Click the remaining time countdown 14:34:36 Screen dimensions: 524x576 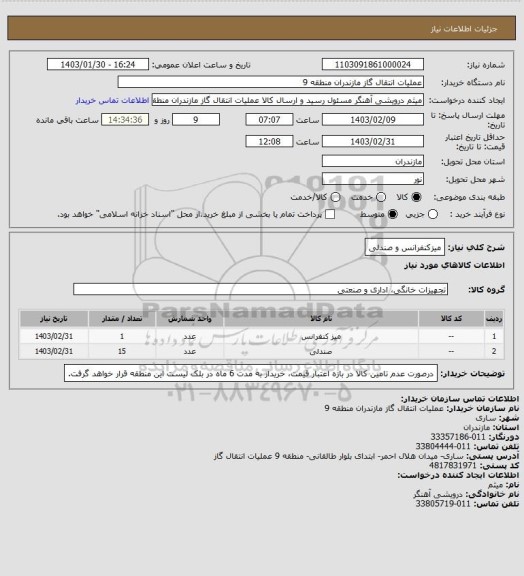(125, 120)
